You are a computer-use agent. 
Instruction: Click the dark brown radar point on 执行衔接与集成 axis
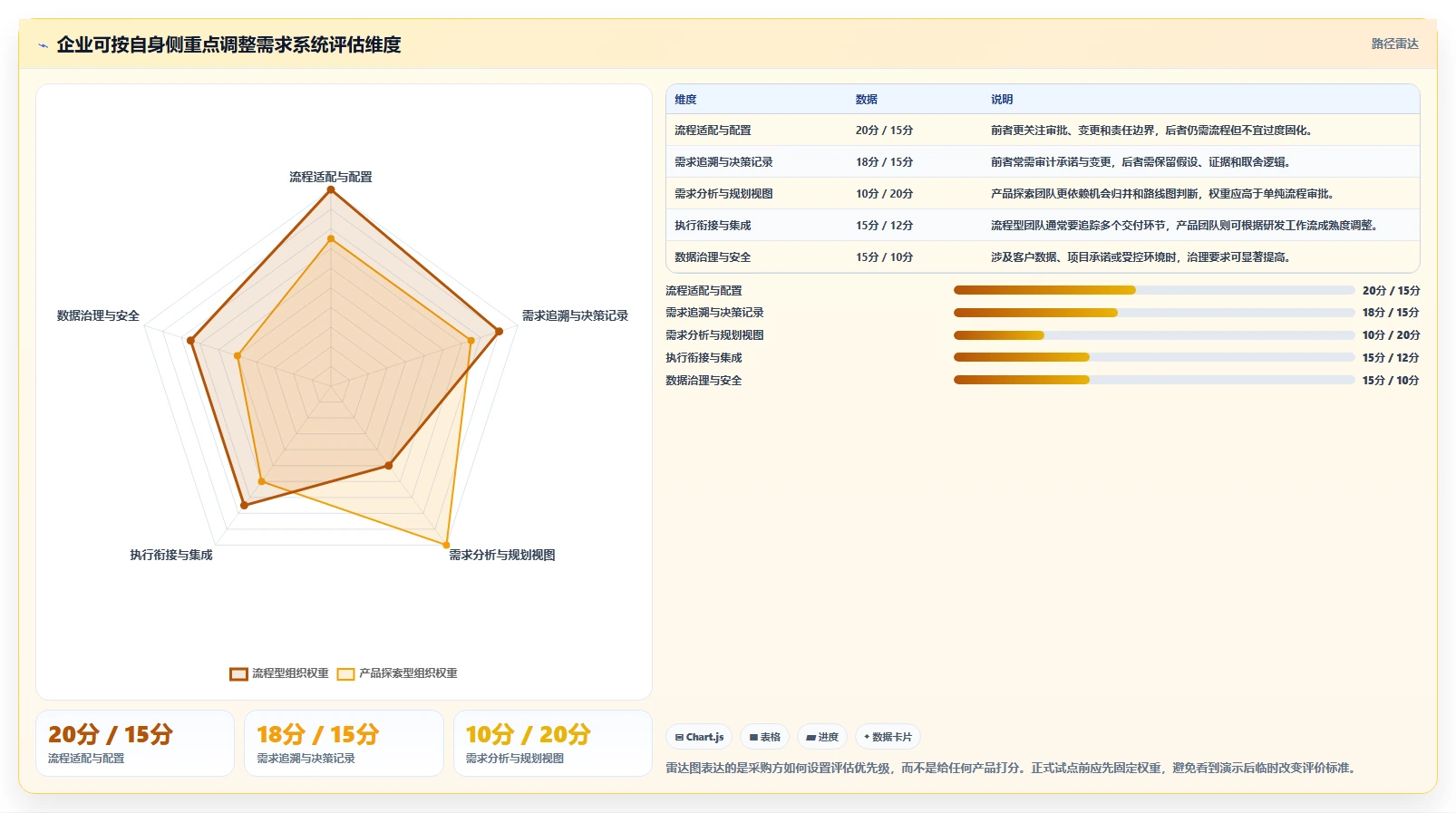tap(244, 506)
